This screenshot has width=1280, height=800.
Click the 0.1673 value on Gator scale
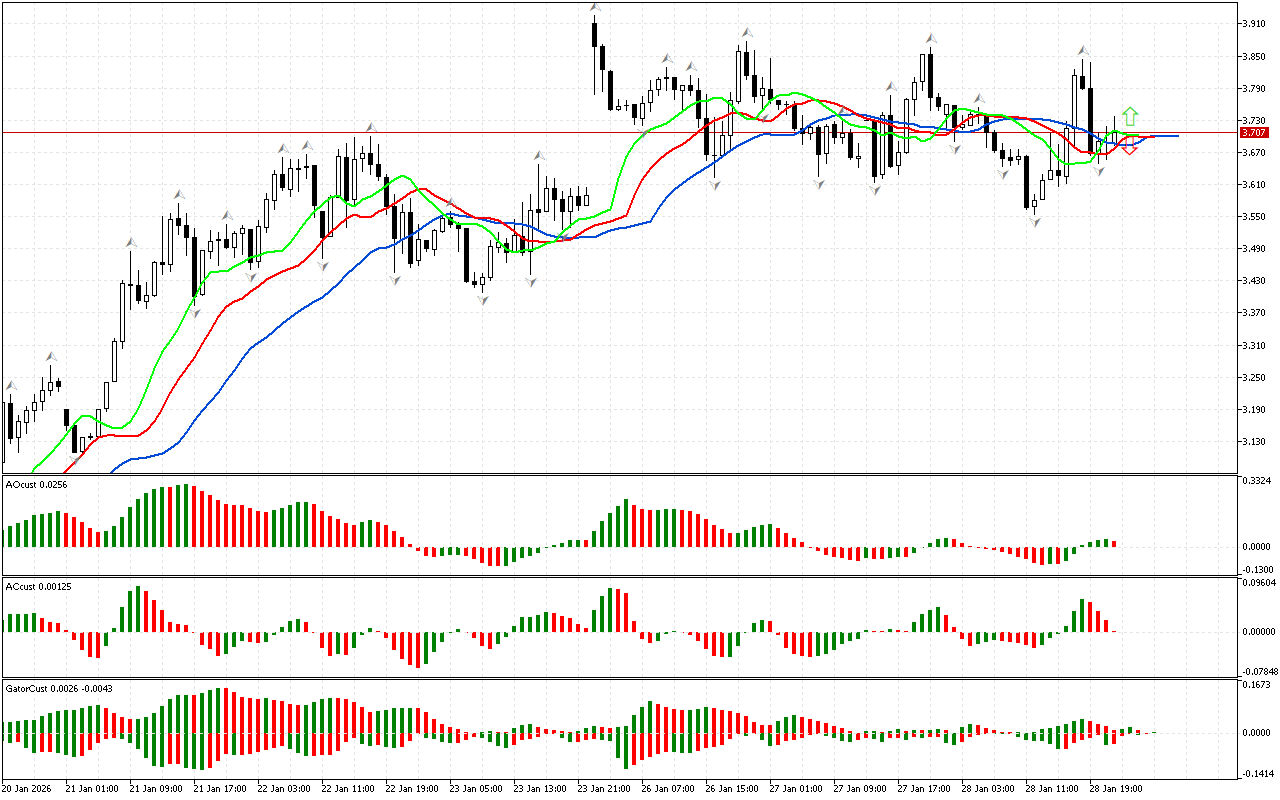[1256, 685]
